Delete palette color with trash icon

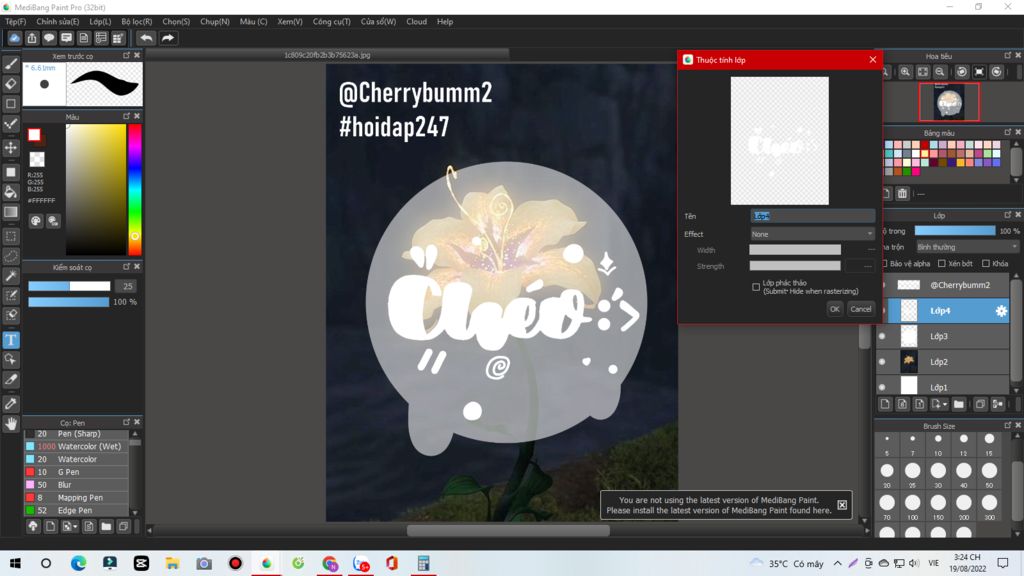coord(902,193)
